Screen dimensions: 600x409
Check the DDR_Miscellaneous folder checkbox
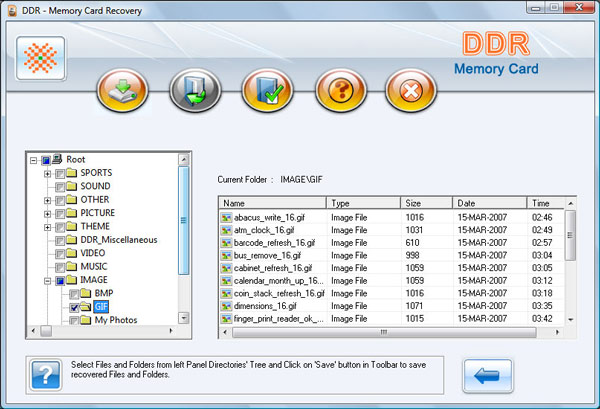click(x=60, y=241)
